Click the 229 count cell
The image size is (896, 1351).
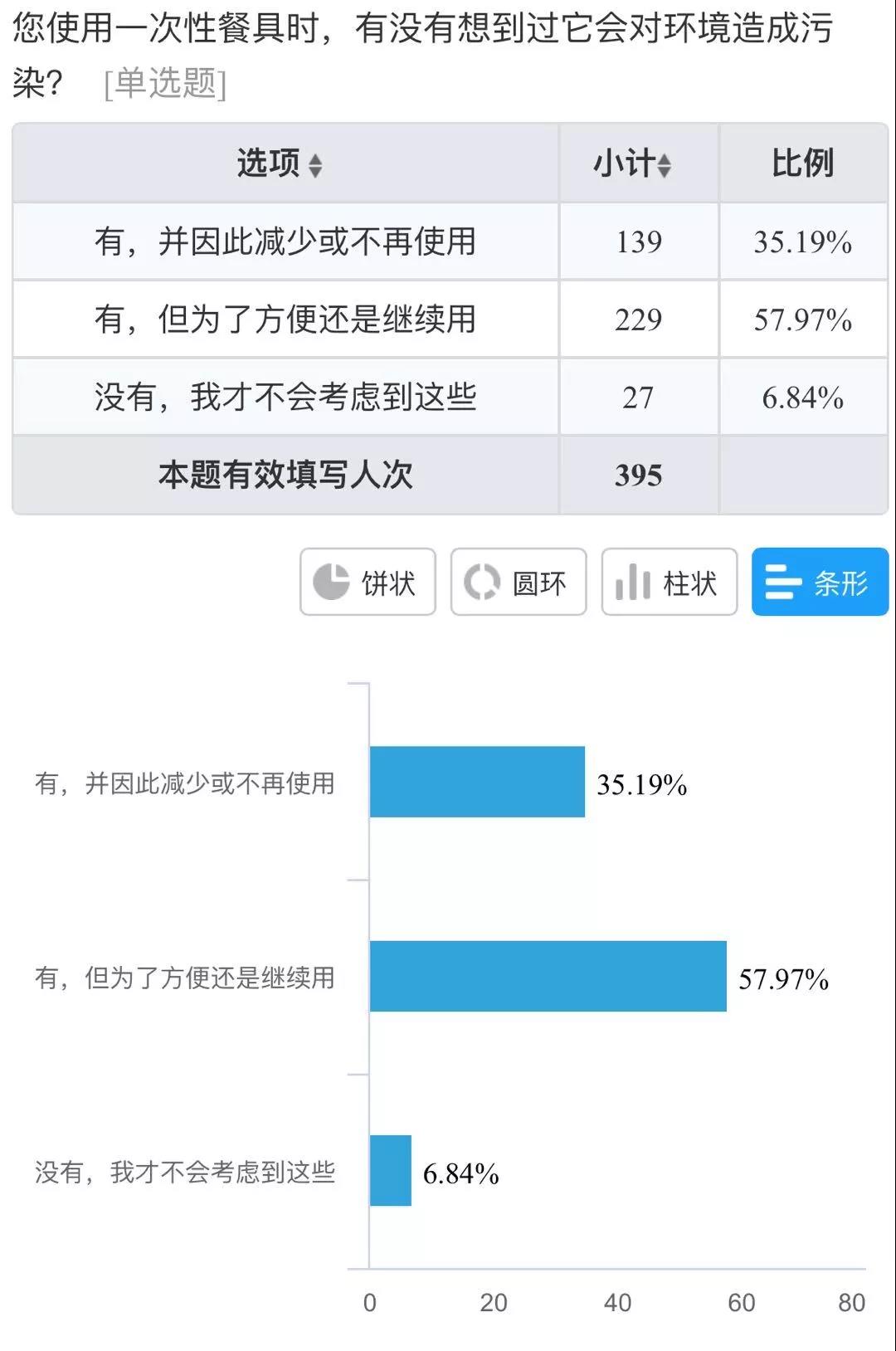point(638,319)
